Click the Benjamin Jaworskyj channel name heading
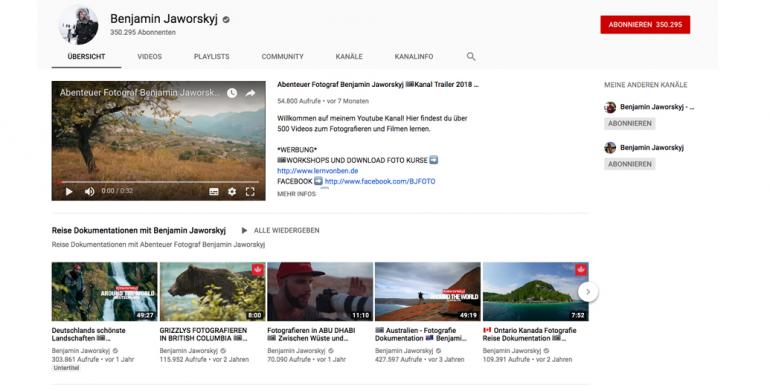Screen dimensions: 770x391 (164, 19)
